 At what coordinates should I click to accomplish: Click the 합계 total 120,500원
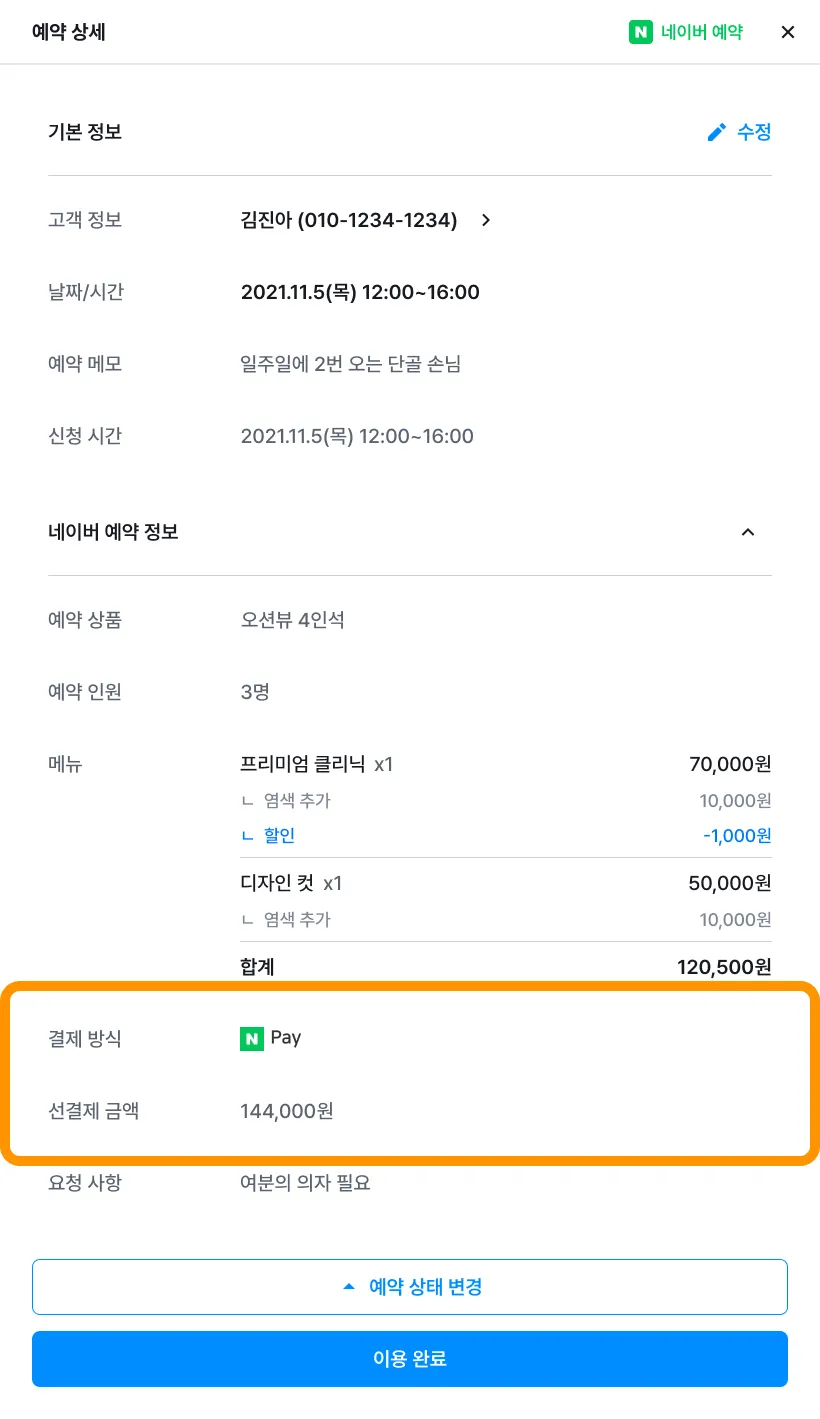pos(724,966)
